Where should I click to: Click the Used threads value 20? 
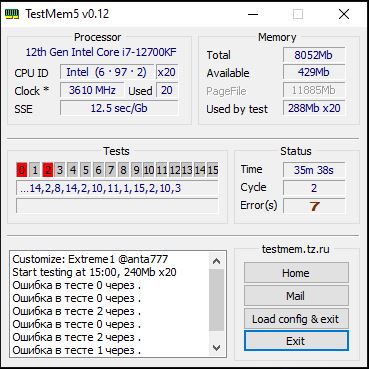pos(167,90)
